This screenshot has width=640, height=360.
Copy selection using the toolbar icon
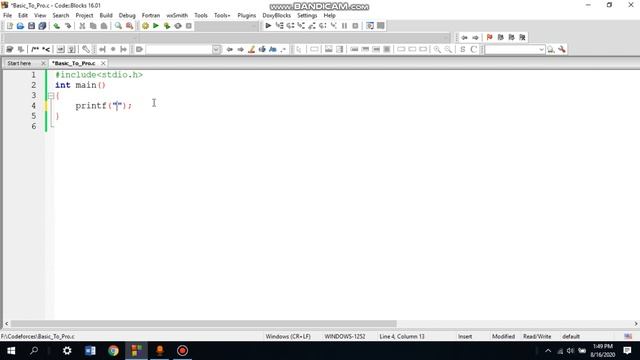pos(93,26)
